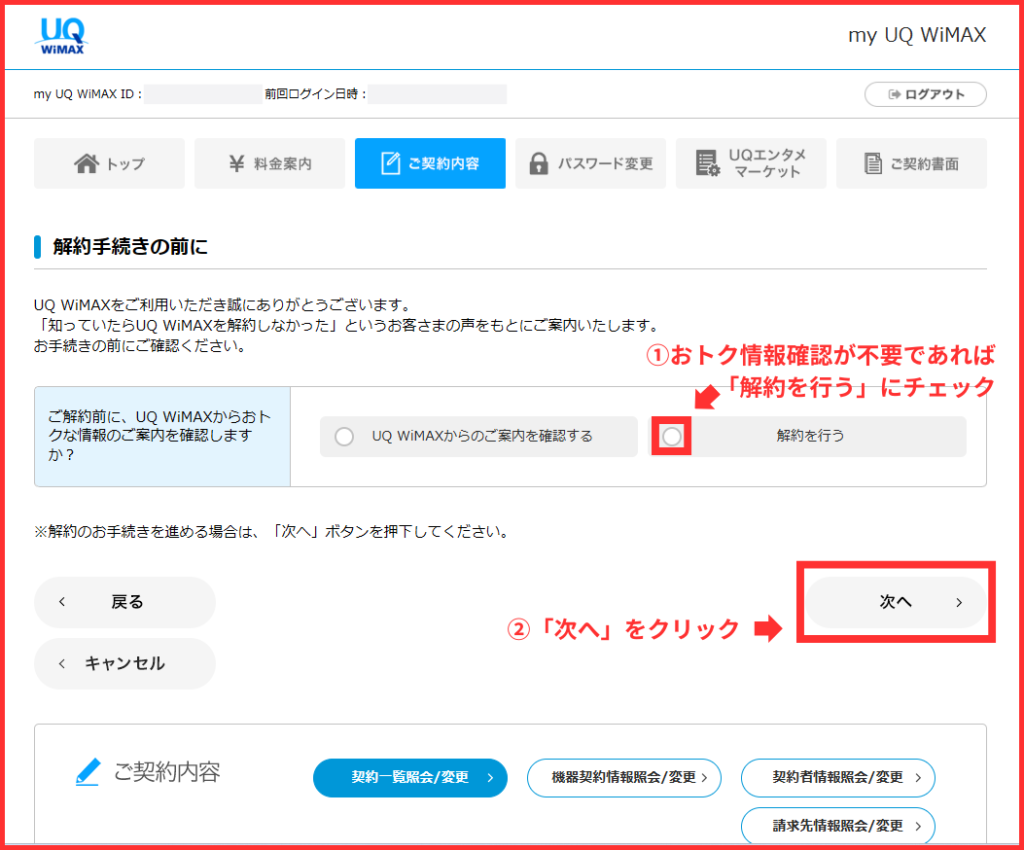Click the yen icon on 料金案内 tab

(x=236, y=163)
